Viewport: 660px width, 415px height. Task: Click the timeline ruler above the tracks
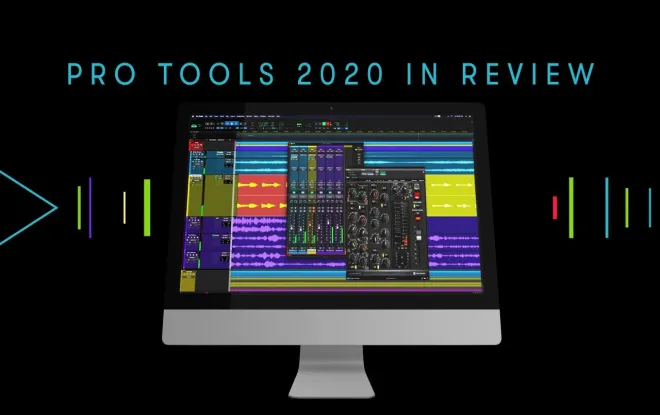(x=354, y=133)
